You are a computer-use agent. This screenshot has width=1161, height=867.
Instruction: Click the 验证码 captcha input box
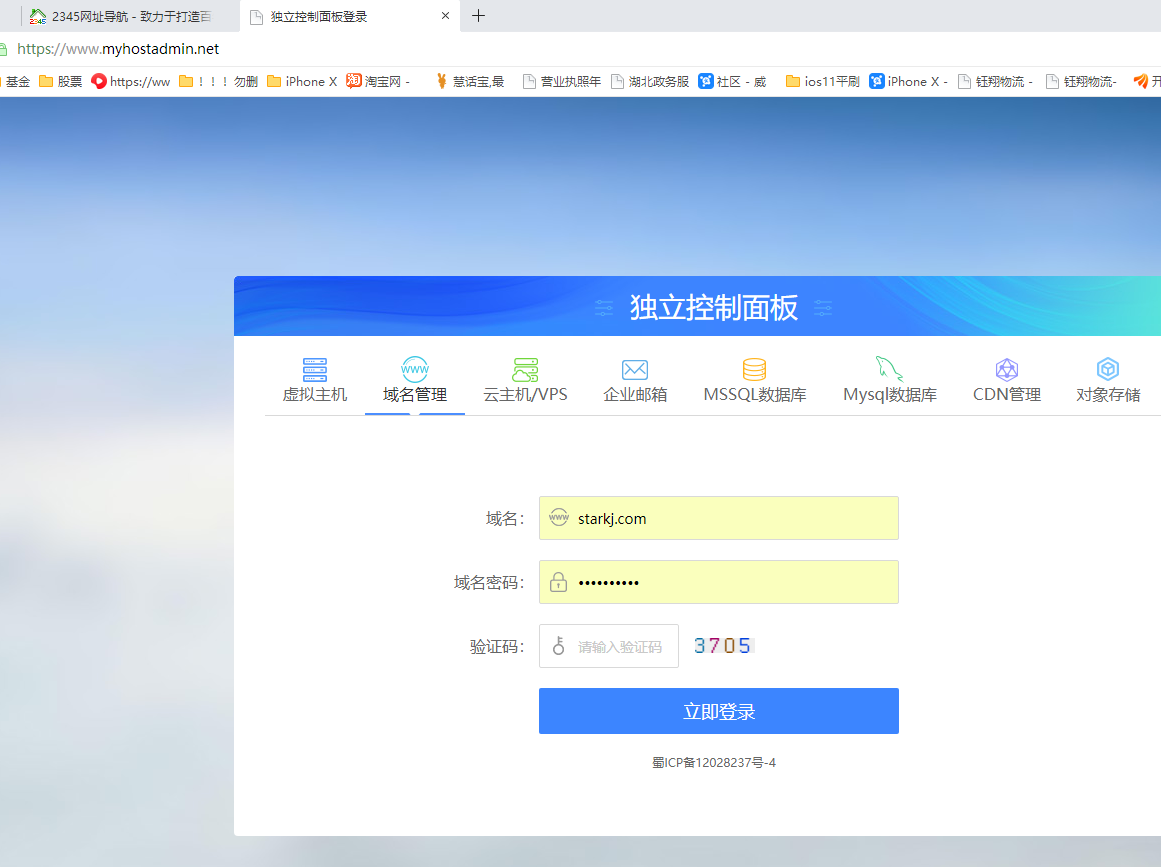pyautogui.click(x=620, y=647)
